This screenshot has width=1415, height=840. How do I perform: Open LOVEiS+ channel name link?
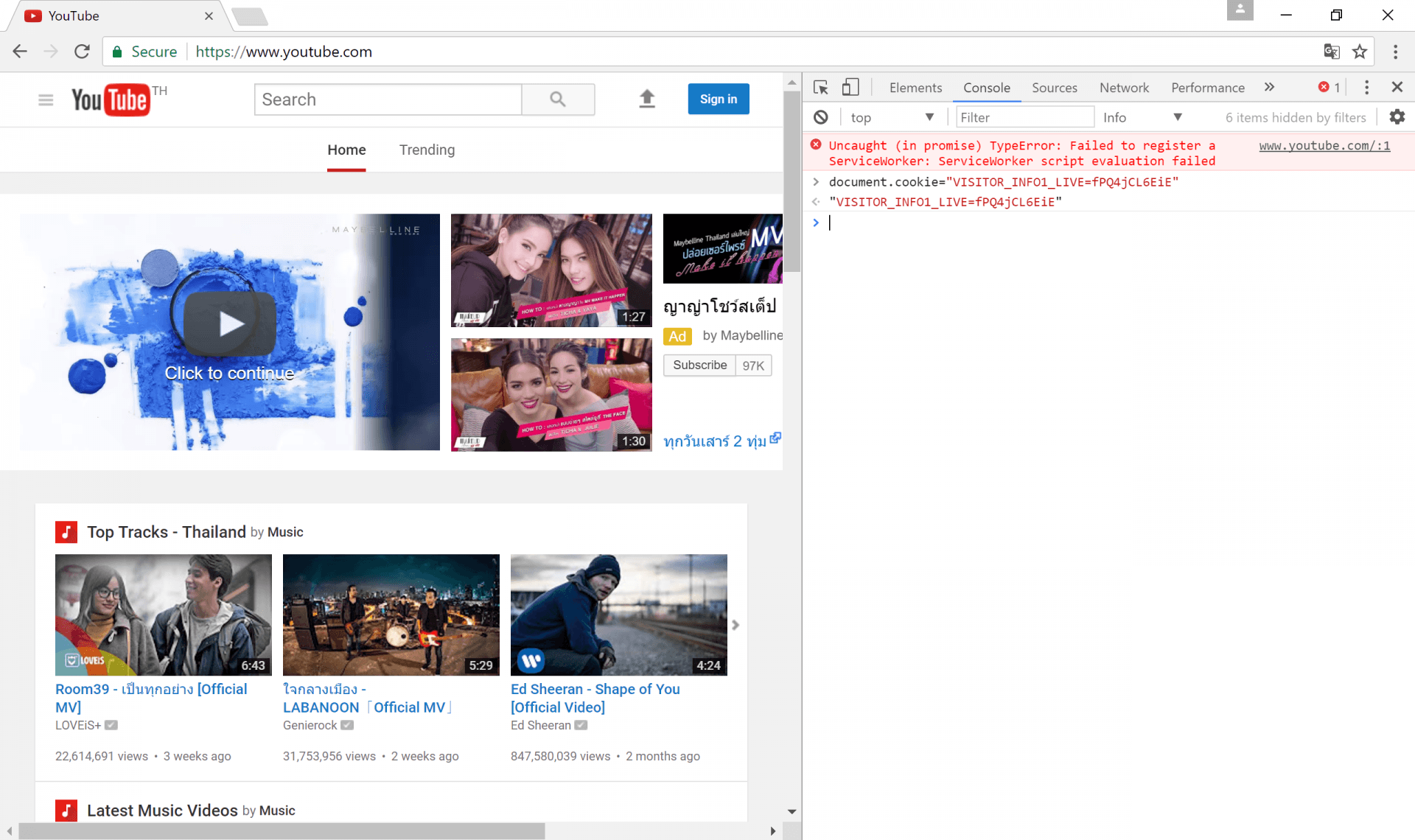[x=78, y=725]
